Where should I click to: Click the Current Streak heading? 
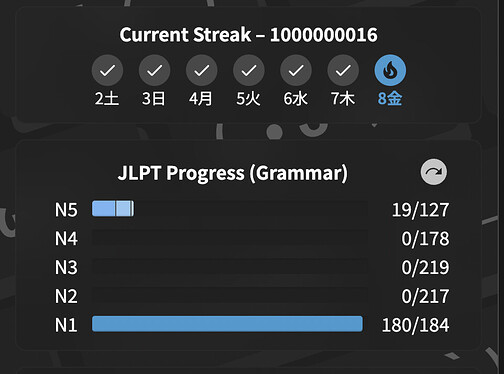click(249, 35)
